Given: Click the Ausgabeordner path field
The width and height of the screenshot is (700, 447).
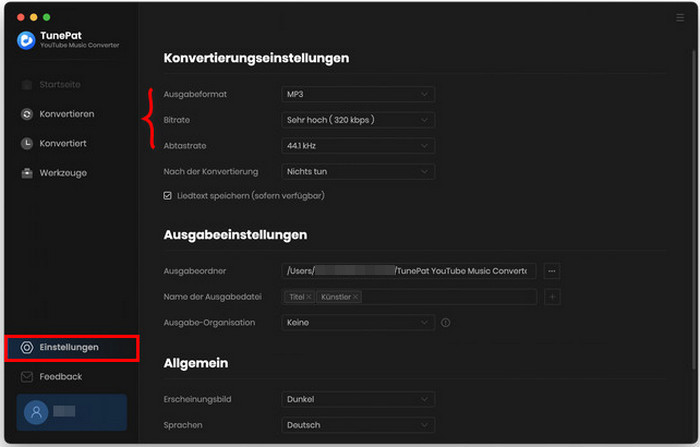Looking at the screenshot, I should (x=408, y=271).
